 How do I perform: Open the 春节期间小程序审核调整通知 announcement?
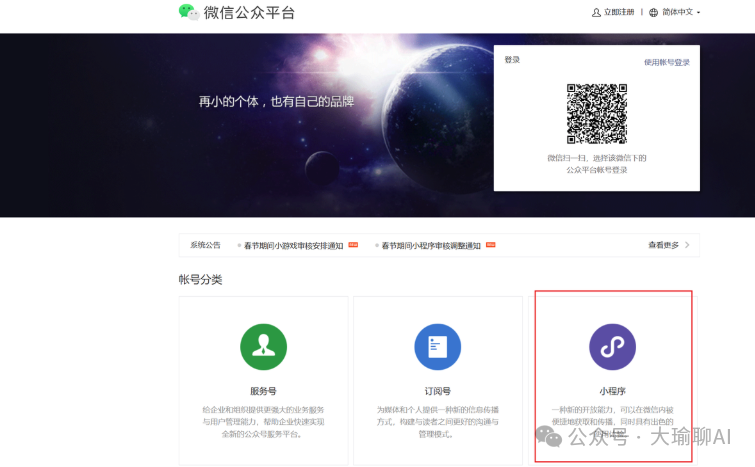431,246
